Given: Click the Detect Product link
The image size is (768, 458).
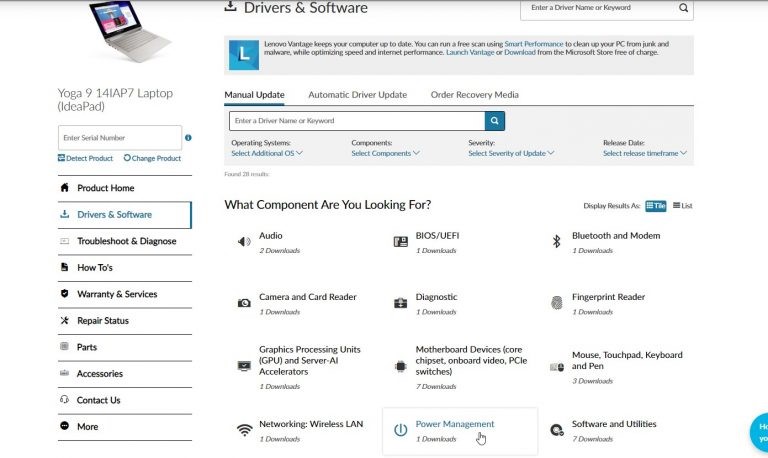Looking at the screenshot, I should coord(86,158).
